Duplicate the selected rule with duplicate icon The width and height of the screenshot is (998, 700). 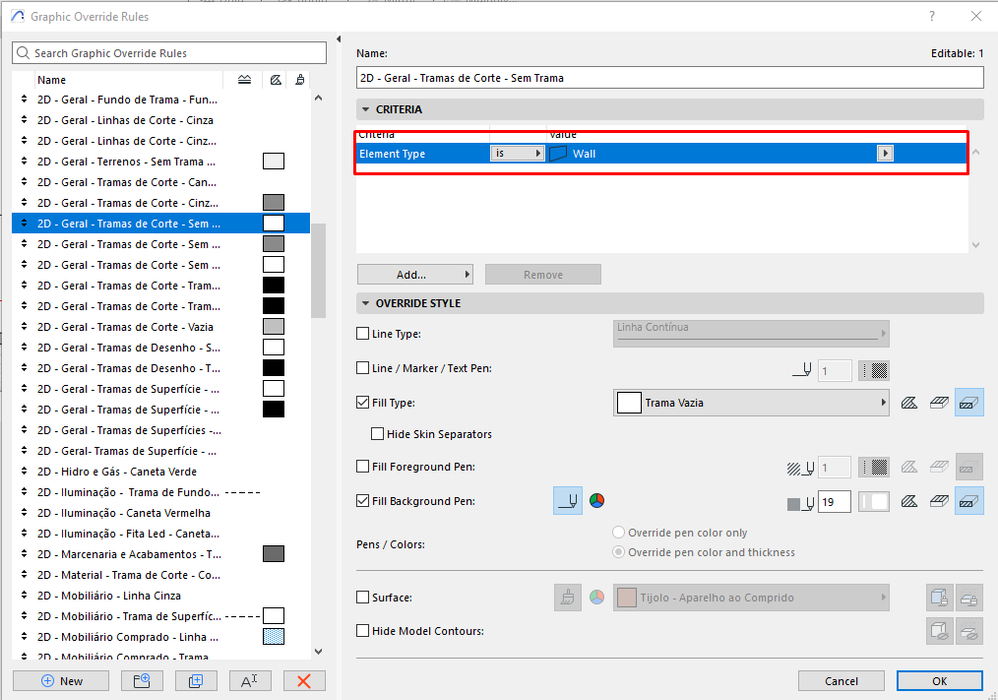point(196,681)
